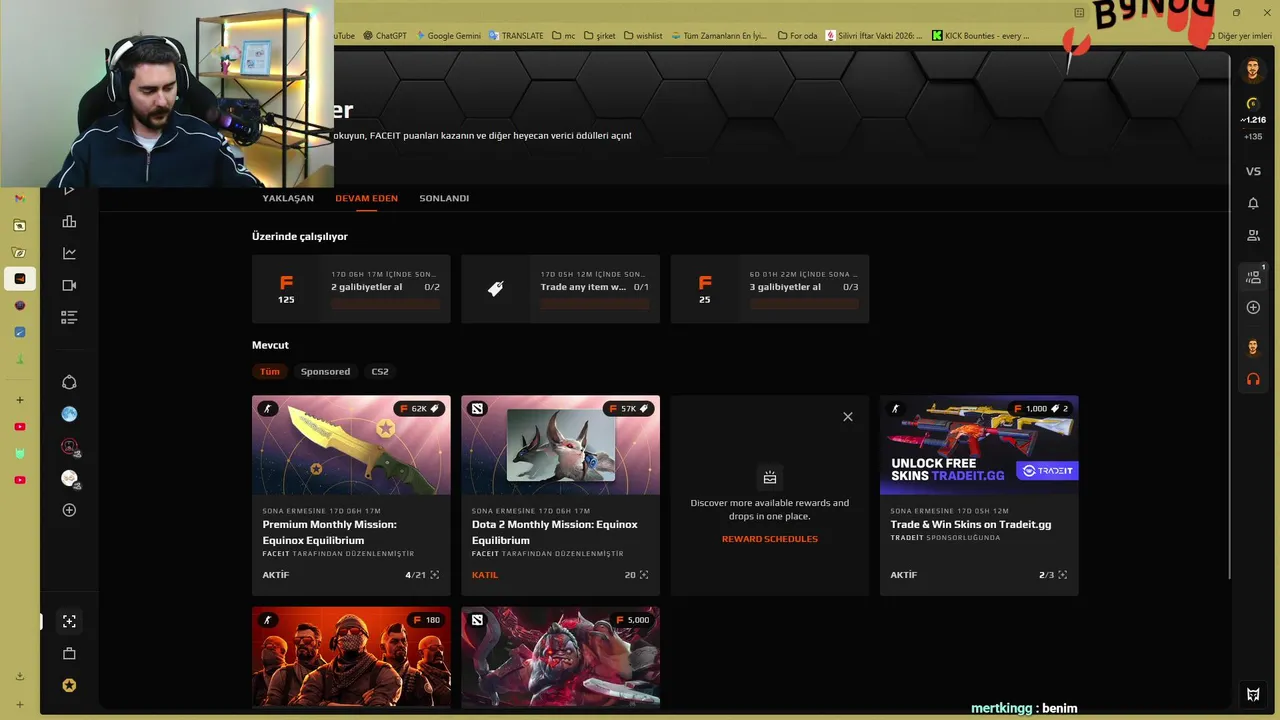The image size is (1280, 720).
Task: Open the list feed icon in FACEIT sidebar
Action: (69, 317)
